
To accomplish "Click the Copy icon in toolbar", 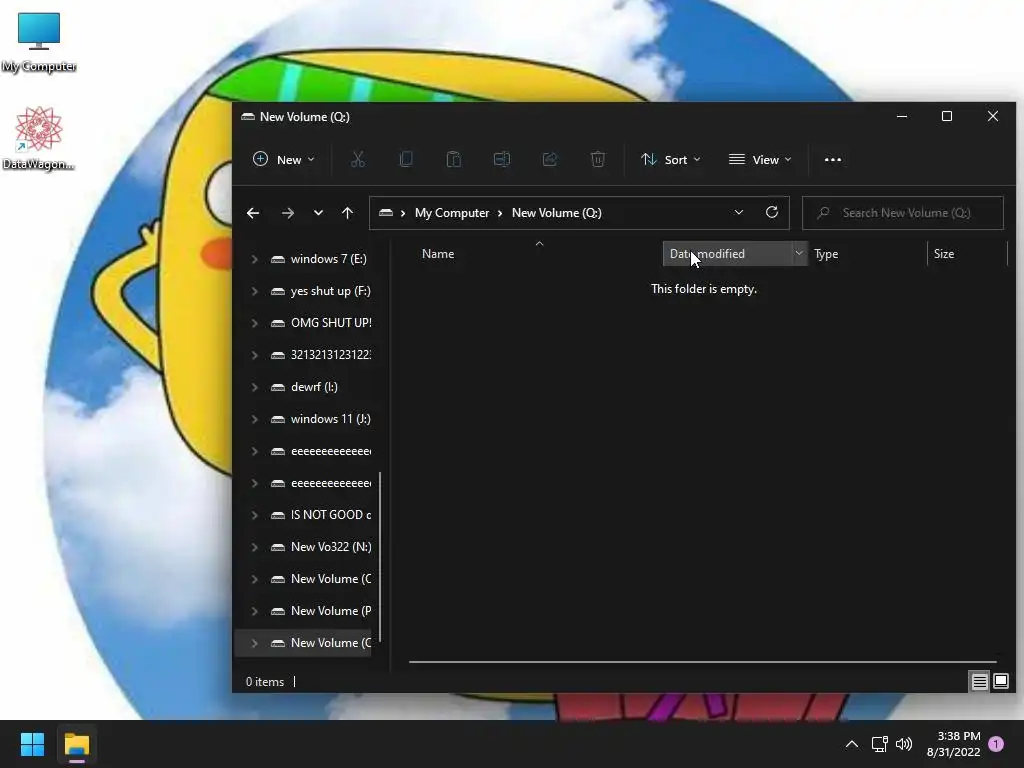I will tap(406, 159).
